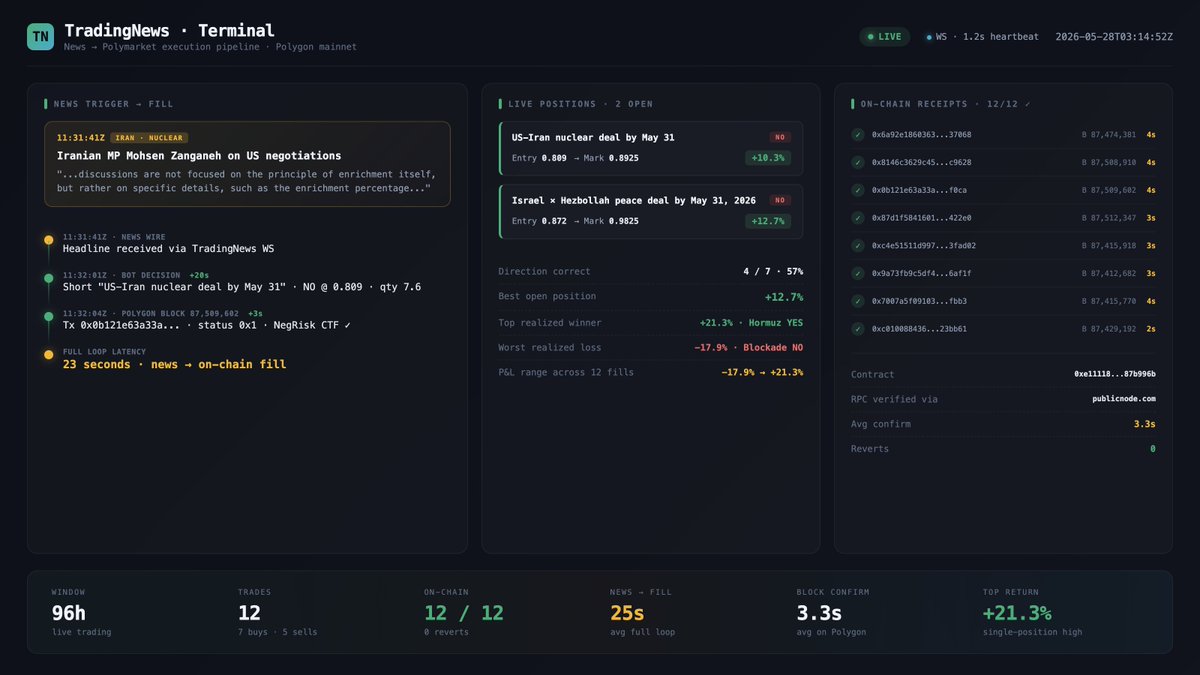Screen dimensions: 1200x675
Task: Open the Israel × Hezbollah peace deal card
Action: [650, 211]
